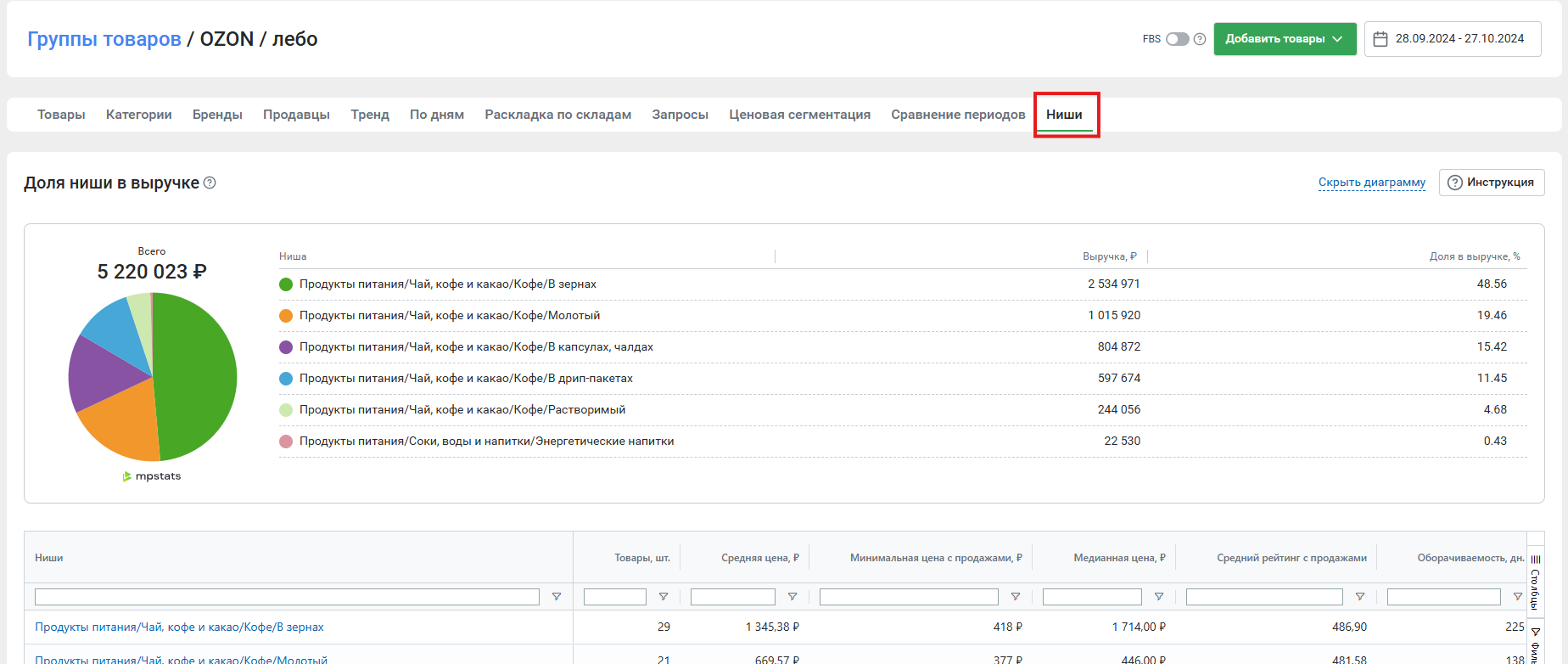Select the Тренд tab
The image size is (1568, 664).
370,115
